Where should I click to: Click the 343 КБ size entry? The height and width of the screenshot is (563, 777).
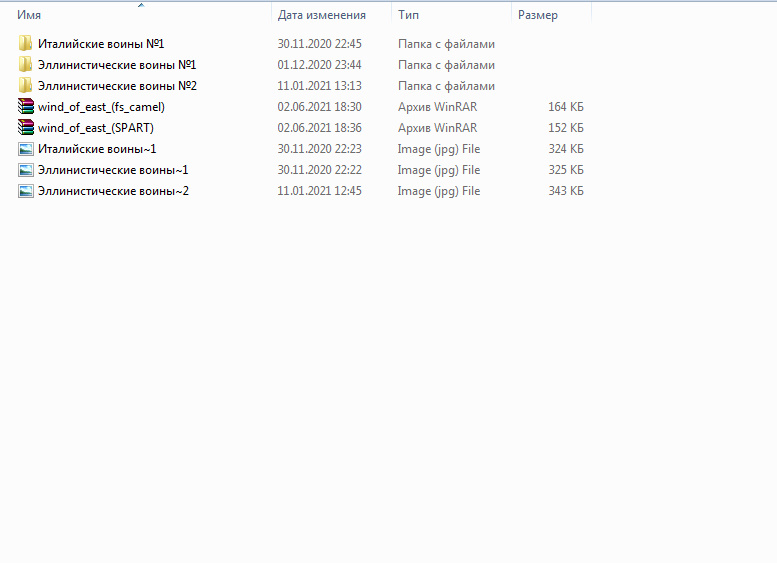566,191
